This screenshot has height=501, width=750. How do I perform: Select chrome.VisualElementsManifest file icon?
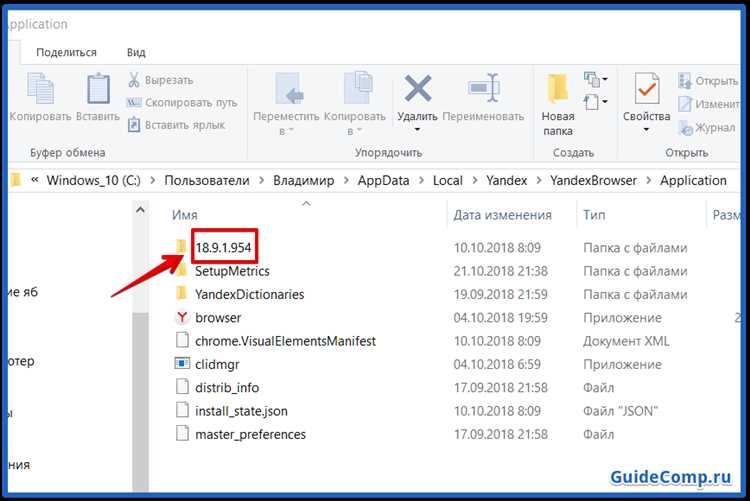pyautogui.click(x=182, y=340)
